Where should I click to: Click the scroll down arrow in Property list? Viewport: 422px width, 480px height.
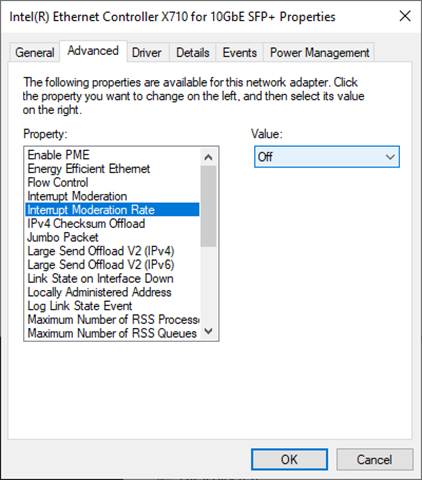(x=209, y=331)
